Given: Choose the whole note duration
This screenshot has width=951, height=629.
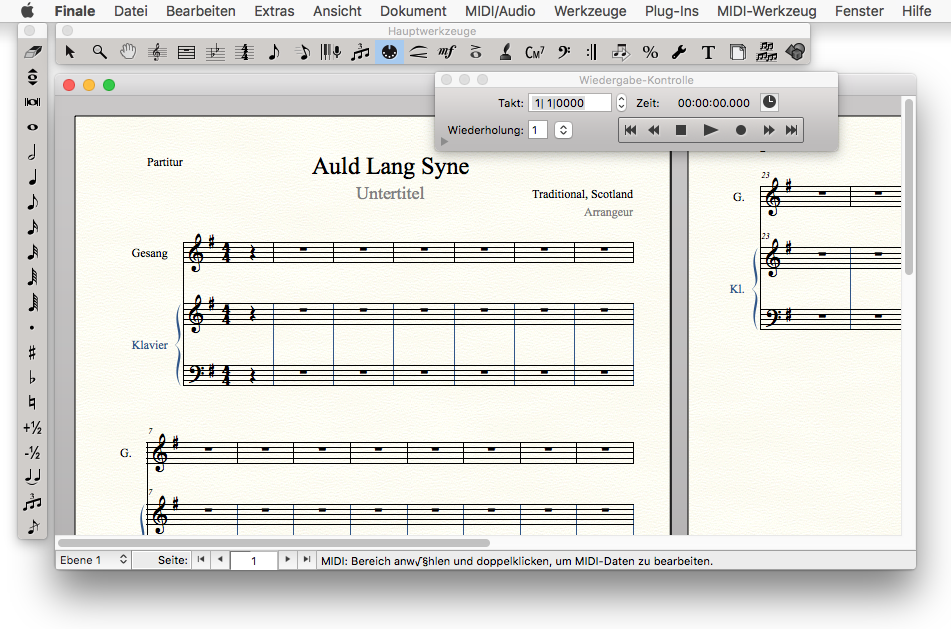Looking at the screenshot, I should pos(33,127).
